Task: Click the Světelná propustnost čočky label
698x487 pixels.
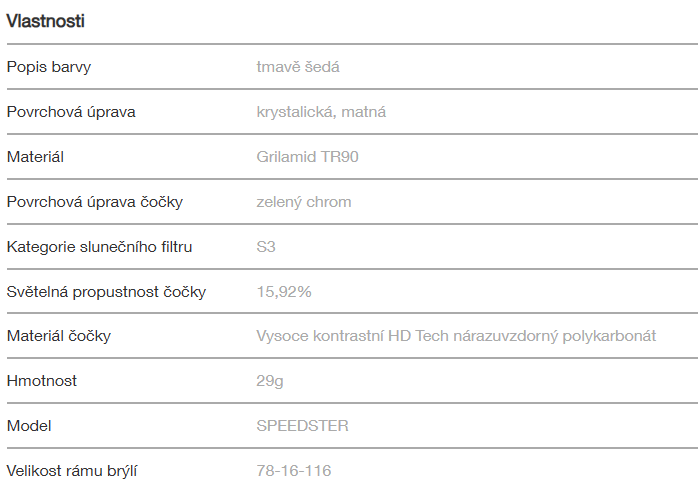Action: click(106, 292)
